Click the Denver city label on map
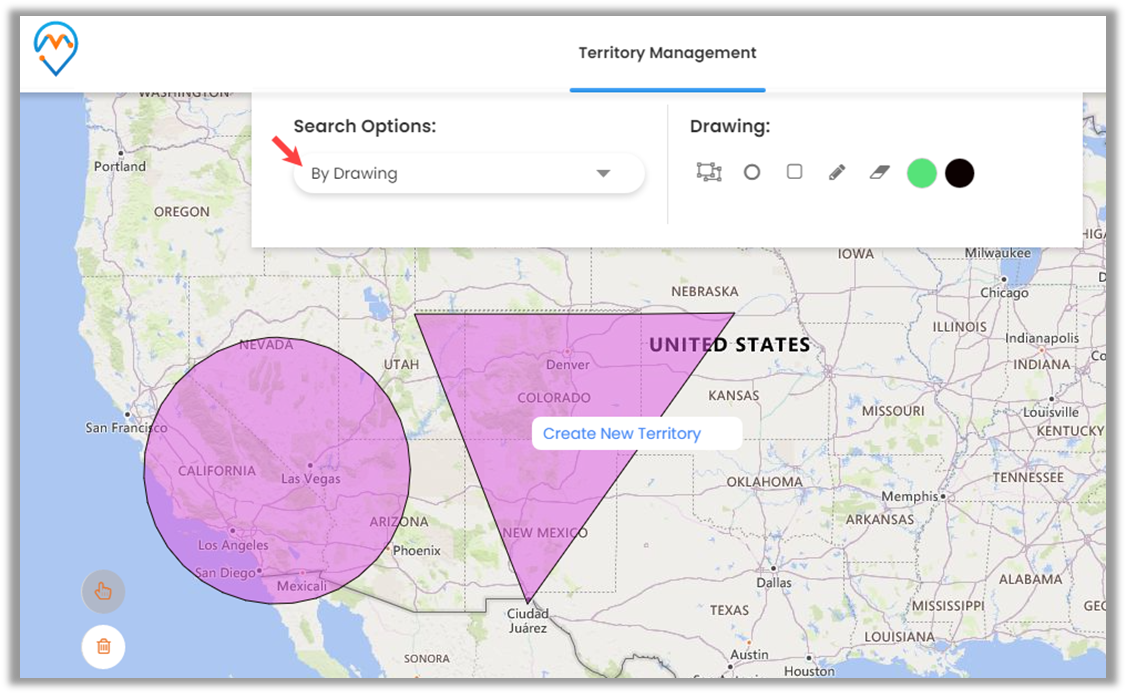The image size is (1127, 694). click(x=567, y=364)
